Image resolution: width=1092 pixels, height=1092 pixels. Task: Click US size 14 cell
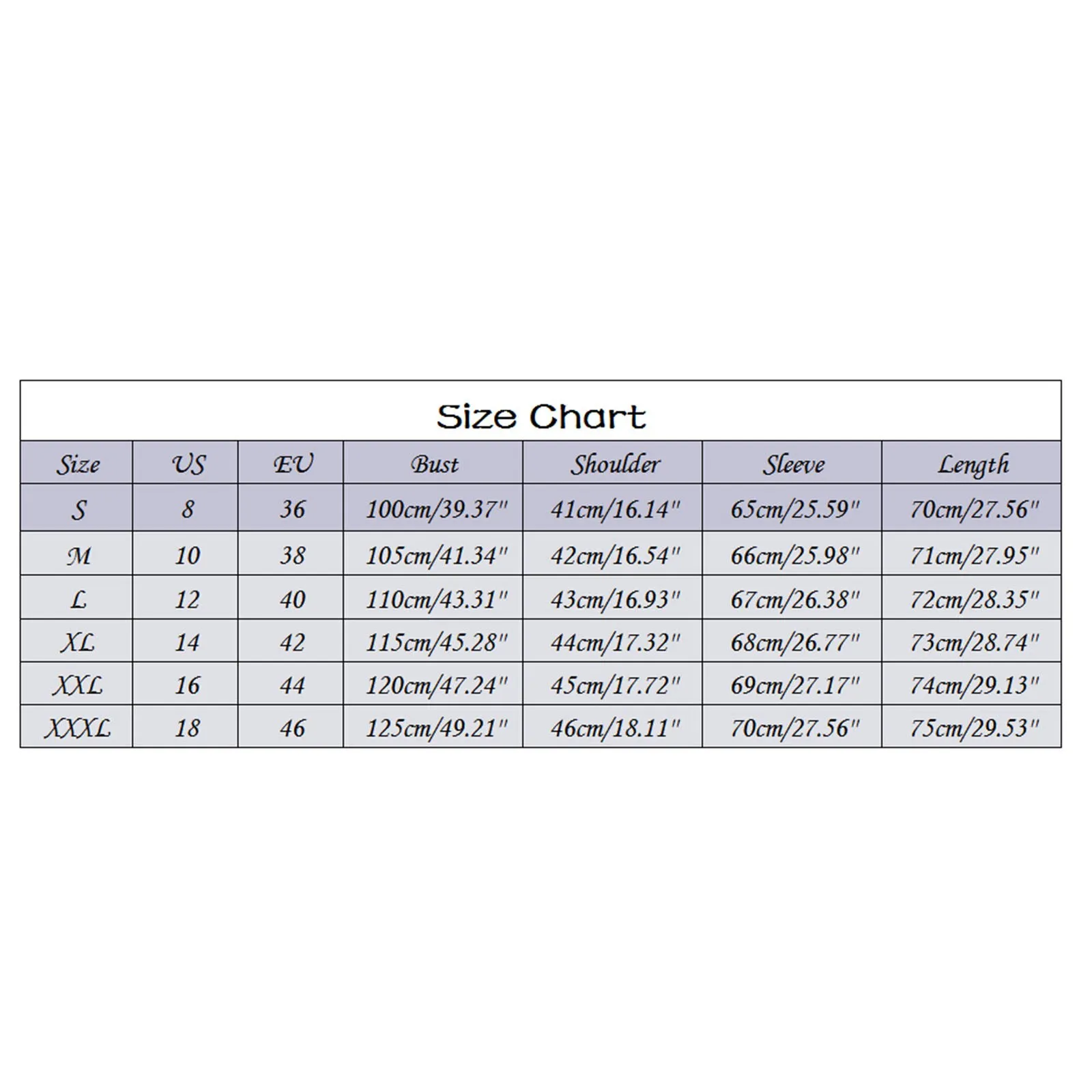(187, 642)
